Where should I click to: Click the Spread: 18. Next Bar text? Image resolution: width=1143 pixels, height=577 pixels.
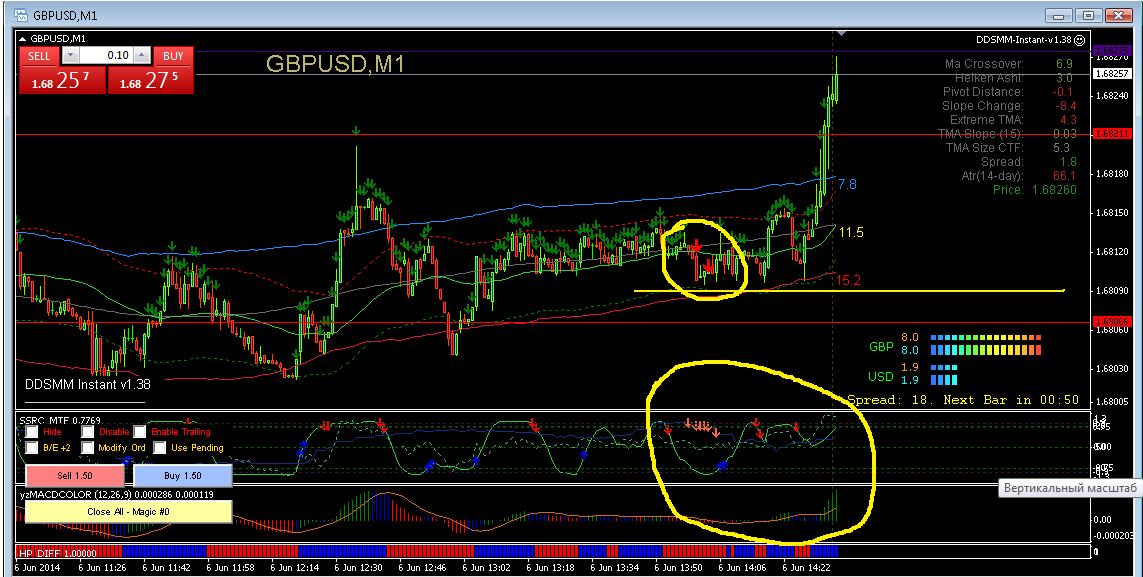pyautogui.click(x=963, y=400)
